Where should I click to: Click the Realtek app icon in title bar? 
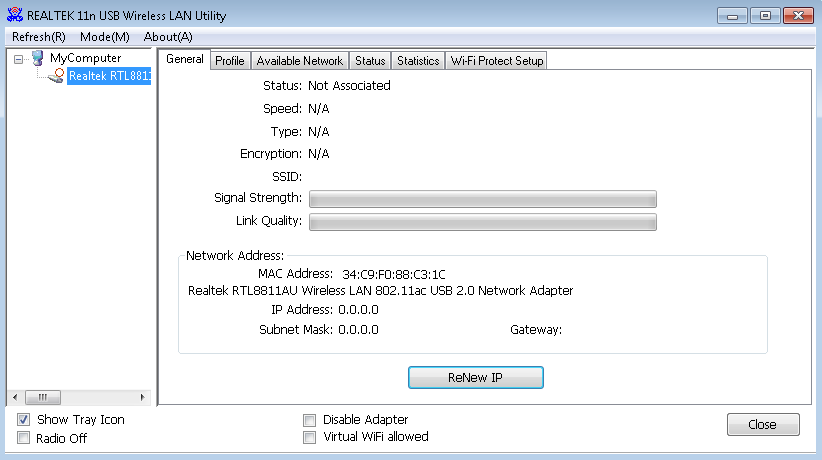pos(15,15)
